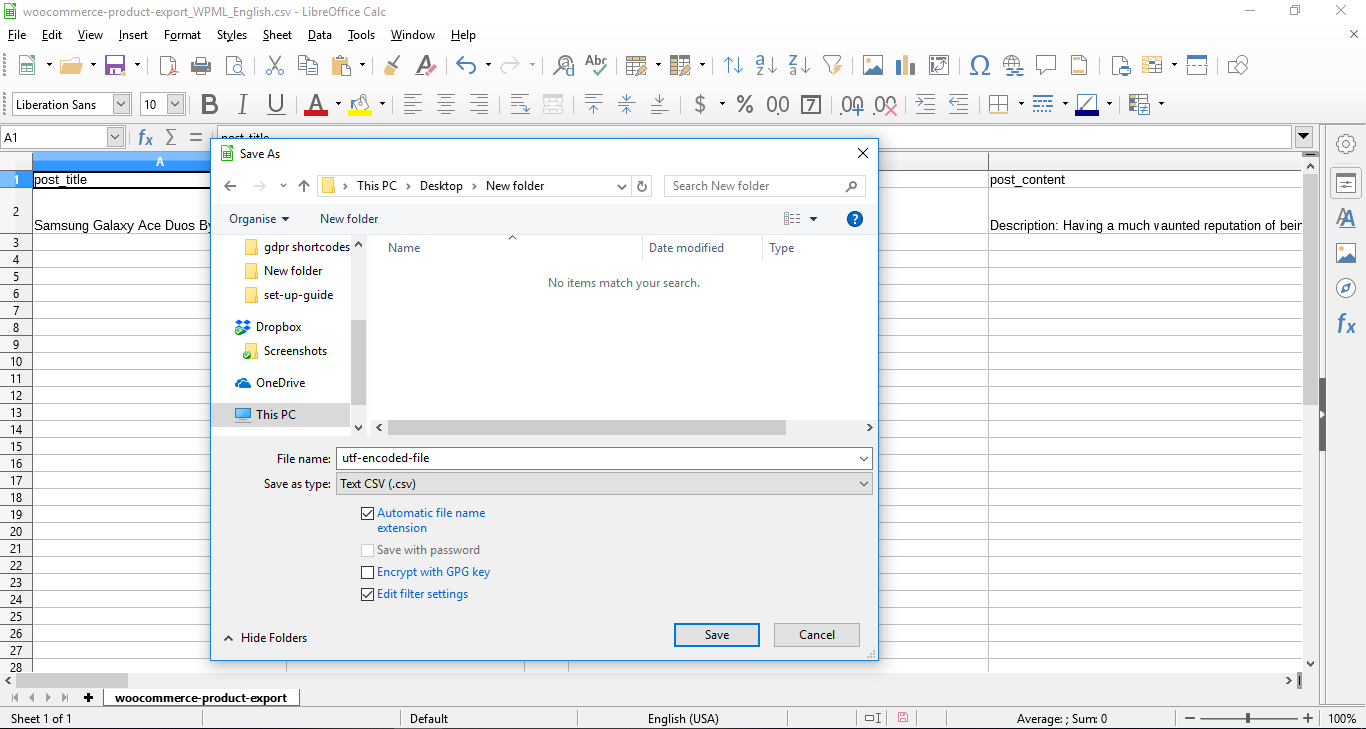This screenshot has width=1366, height=729.
Task: Click the Format as Currency icon
Action: (x=700, y=104)
